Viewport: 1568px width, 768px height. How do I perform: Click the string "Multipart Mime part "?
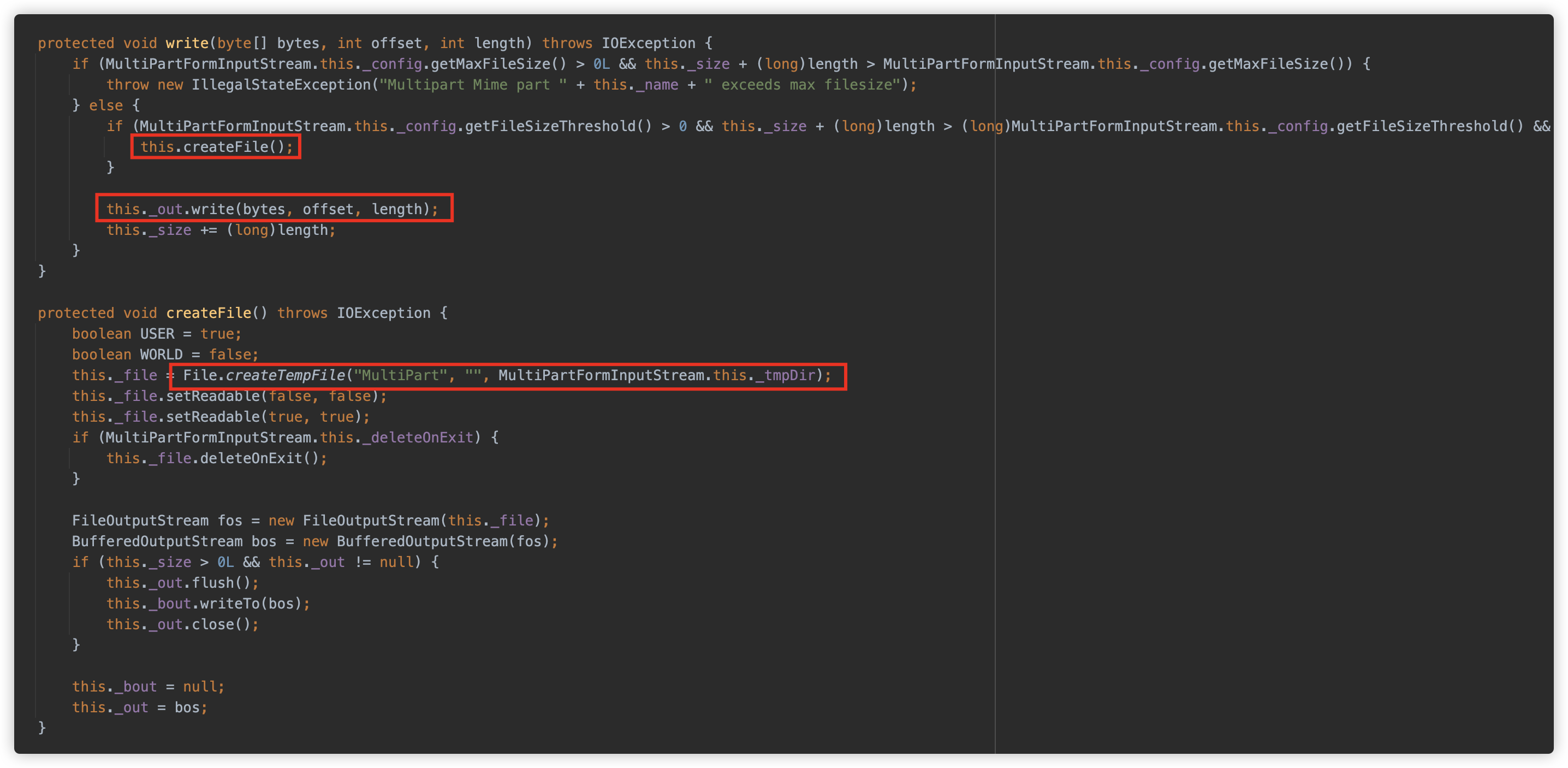point(473,85)
